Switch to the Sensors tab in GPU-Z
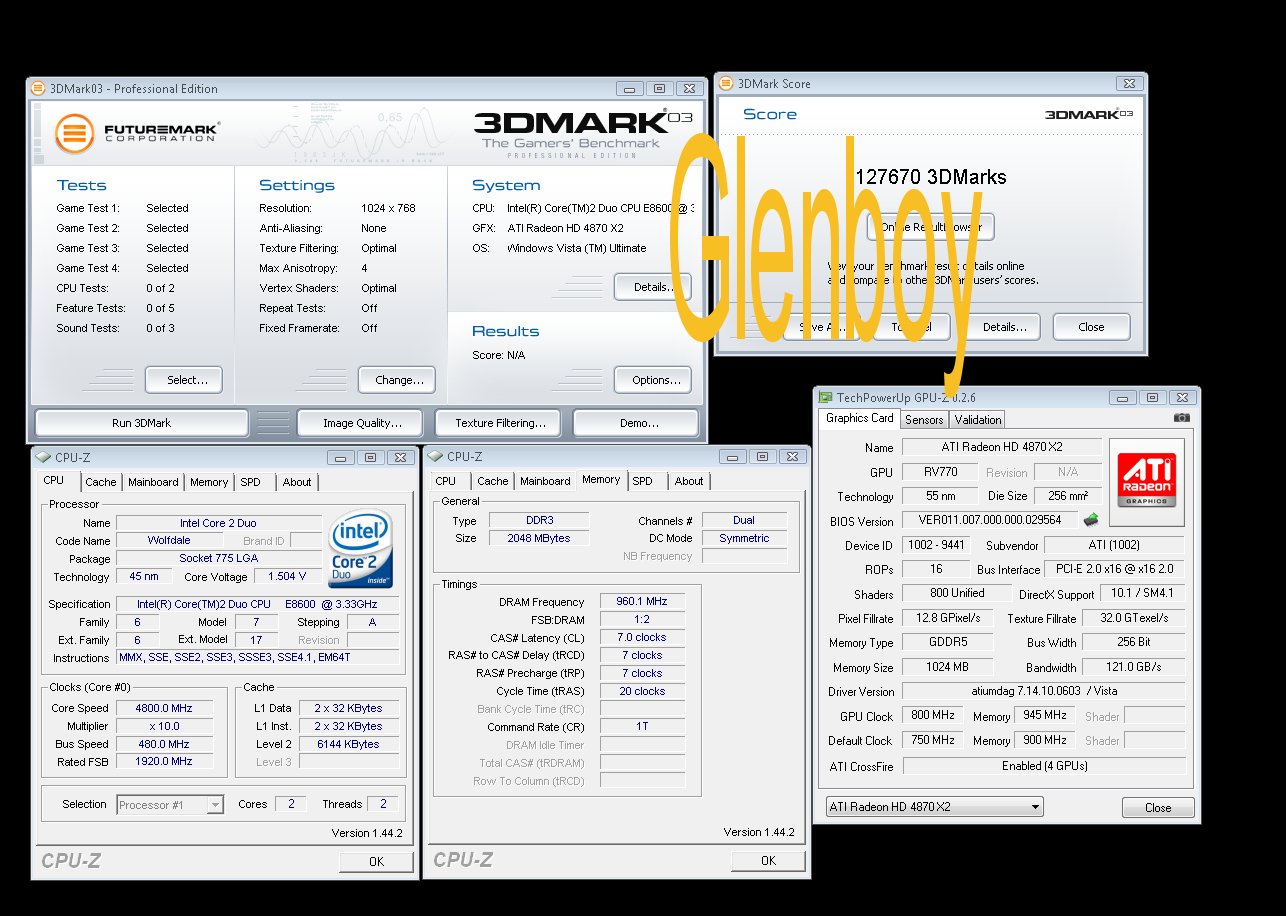Image resolution: width=1286 pixels, height=916 pixels. point(924,420)
